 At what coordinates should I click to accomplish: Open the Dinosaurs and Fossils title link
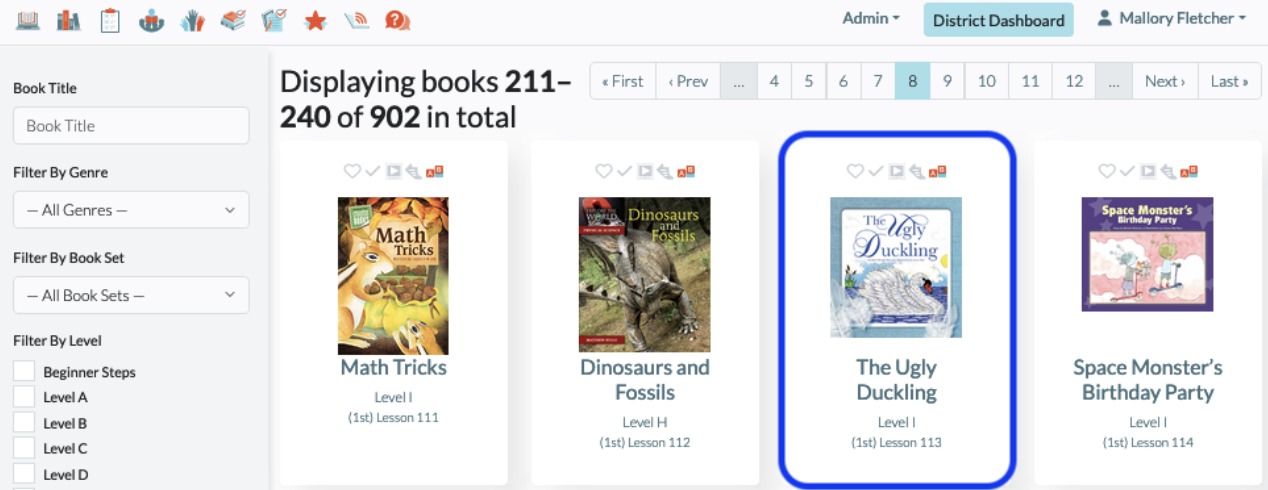click(645, 380)
